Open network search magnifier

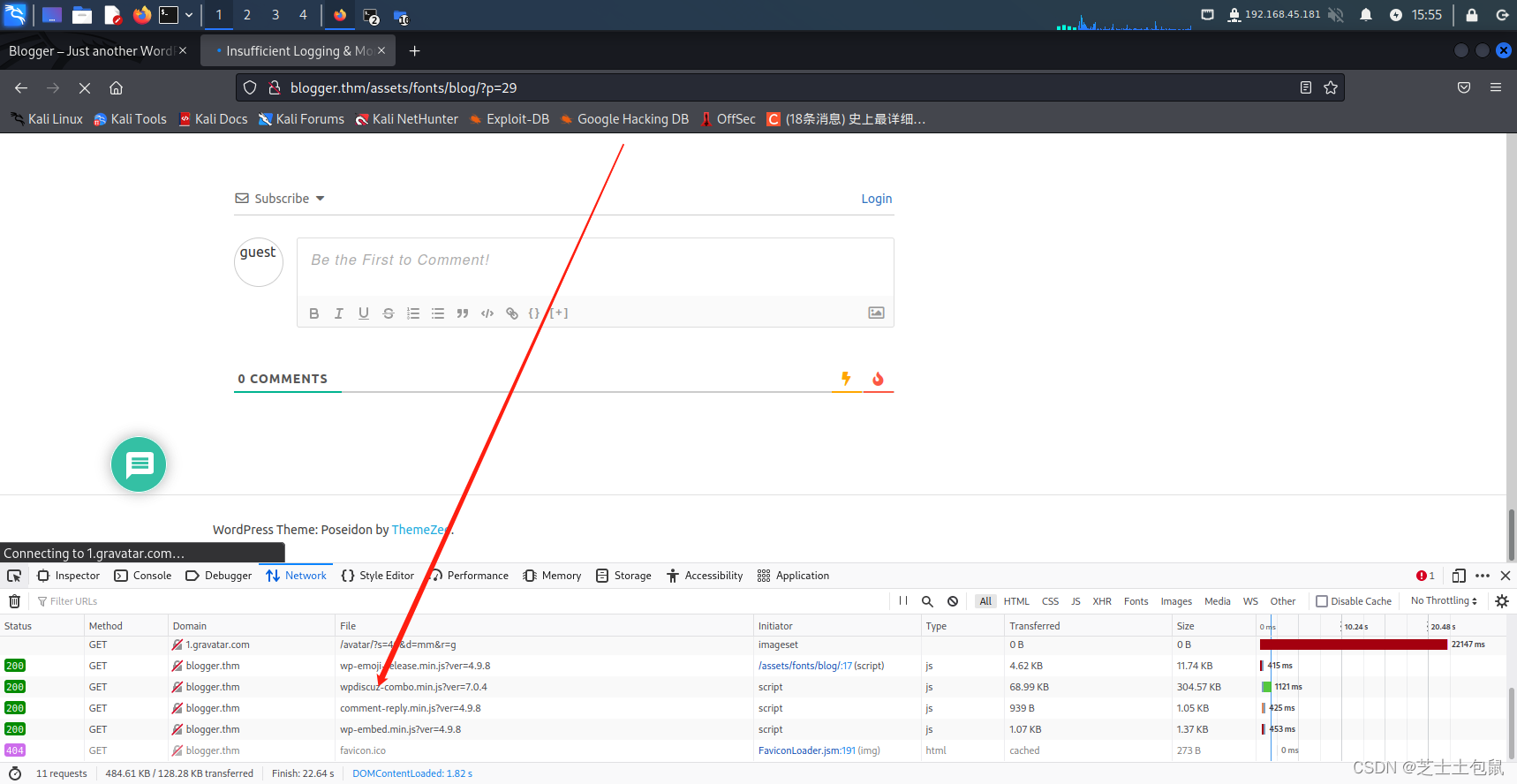[x=927, y=601]
